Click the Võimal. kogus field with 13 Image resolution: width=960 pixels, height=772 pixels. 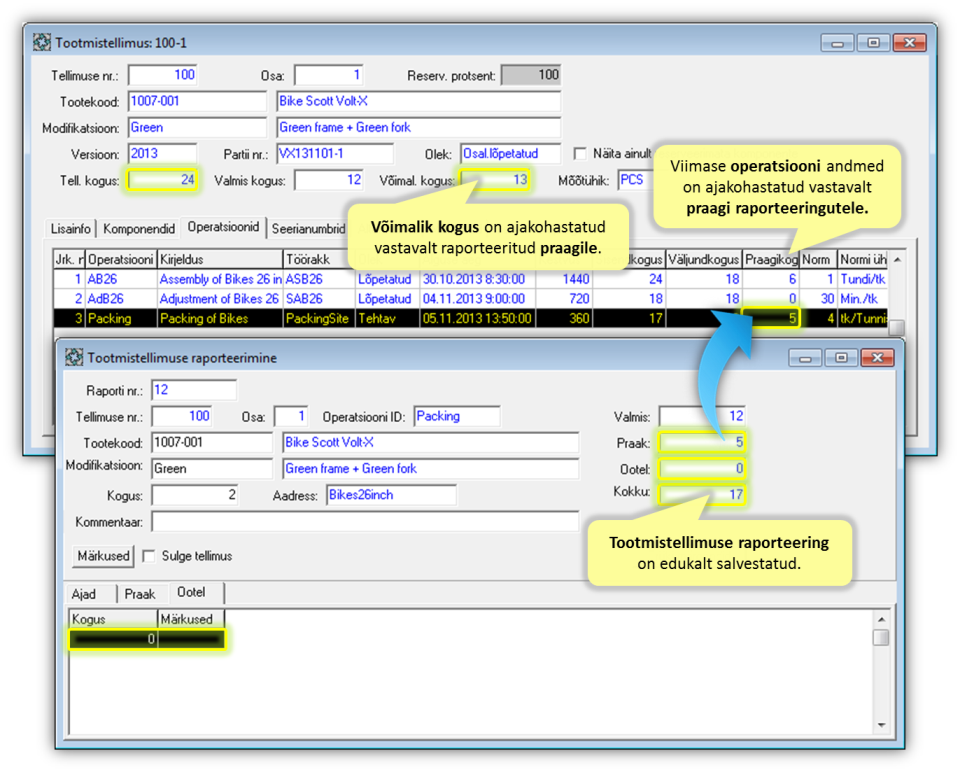click(x=495, y=180)
